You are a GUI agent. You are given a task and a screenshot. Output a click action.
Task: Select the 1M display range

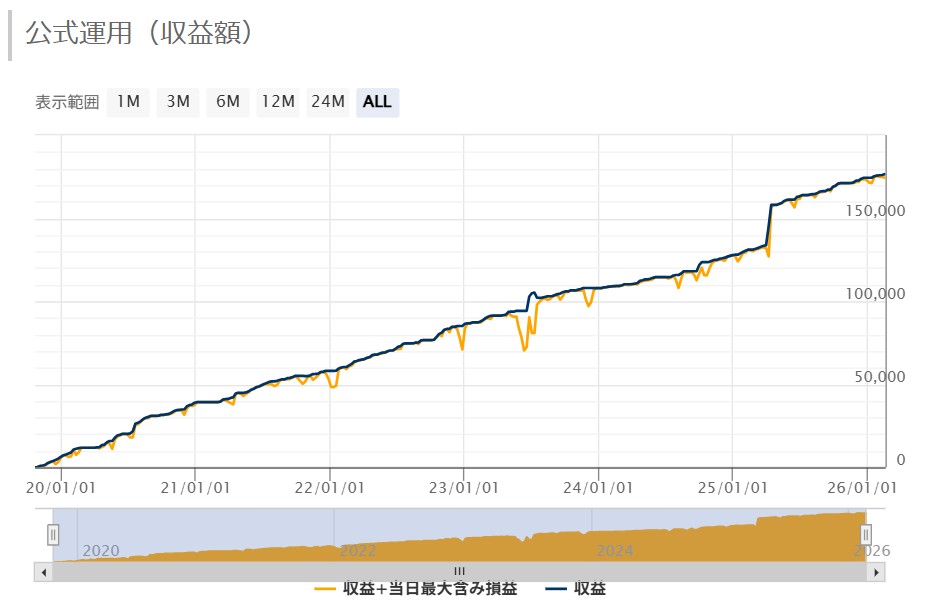coord(128,102)
